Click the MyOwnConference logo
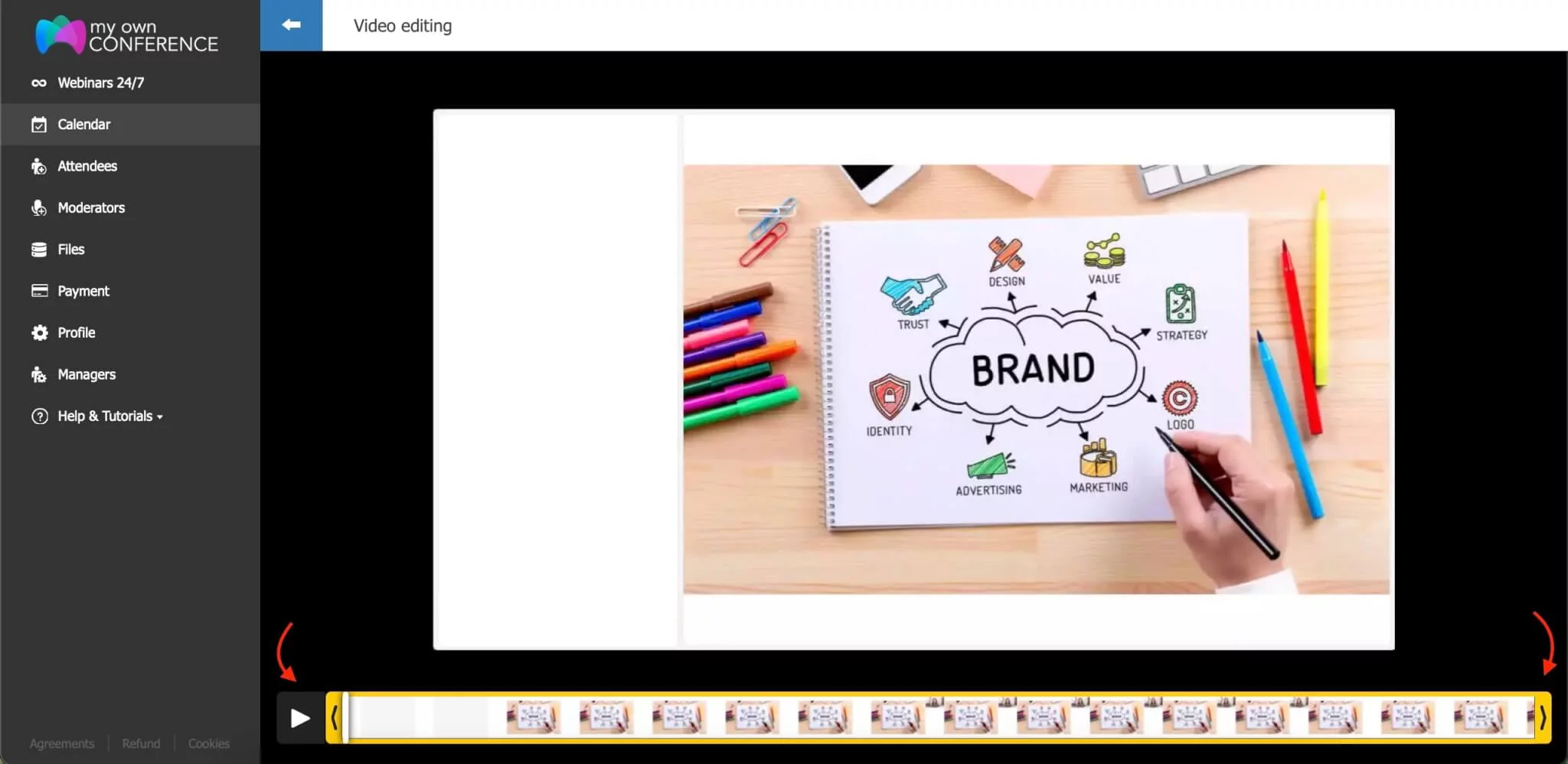 click(x=125, y=35)
